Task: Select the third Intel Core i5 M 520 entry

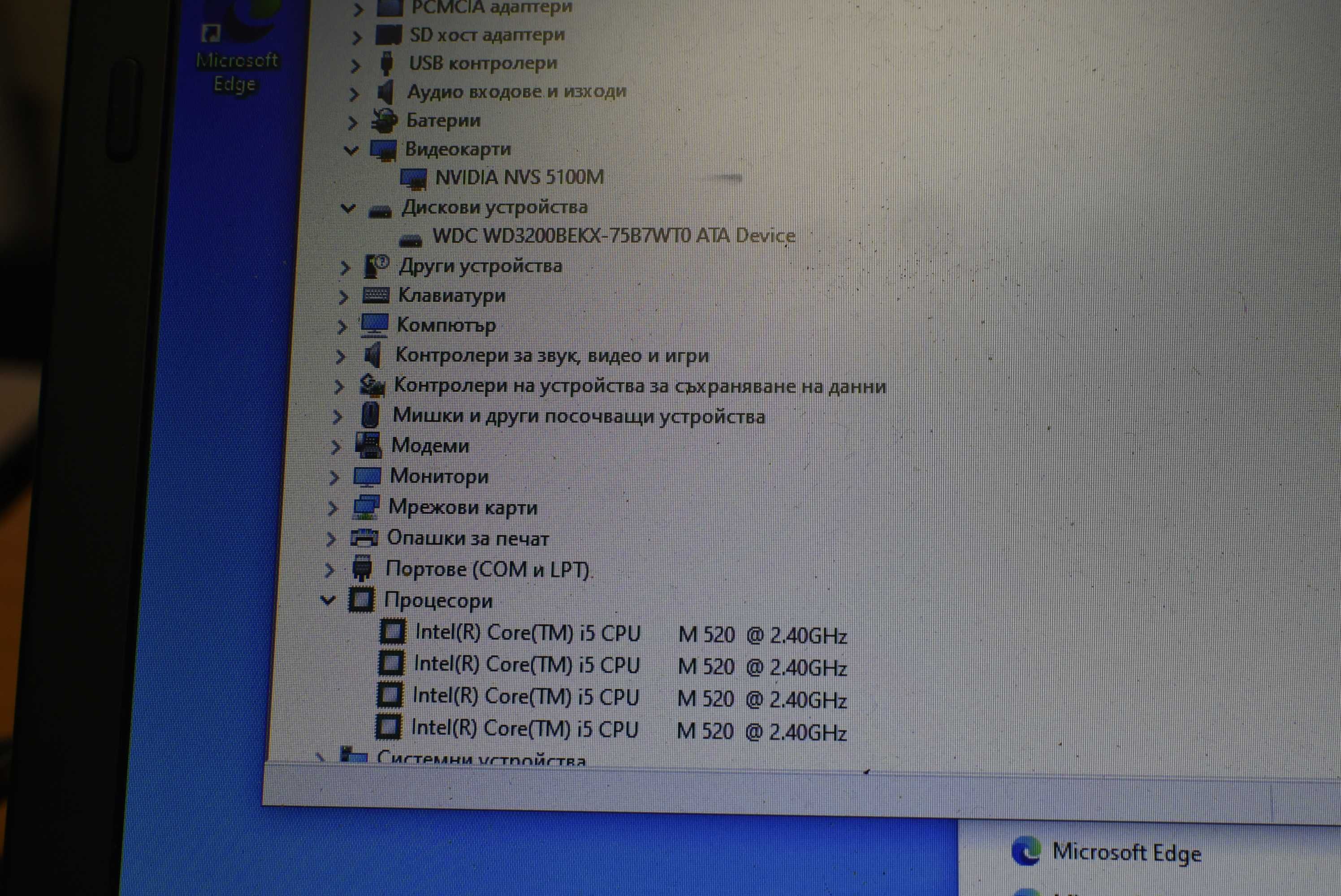Action: coord(629,698)
